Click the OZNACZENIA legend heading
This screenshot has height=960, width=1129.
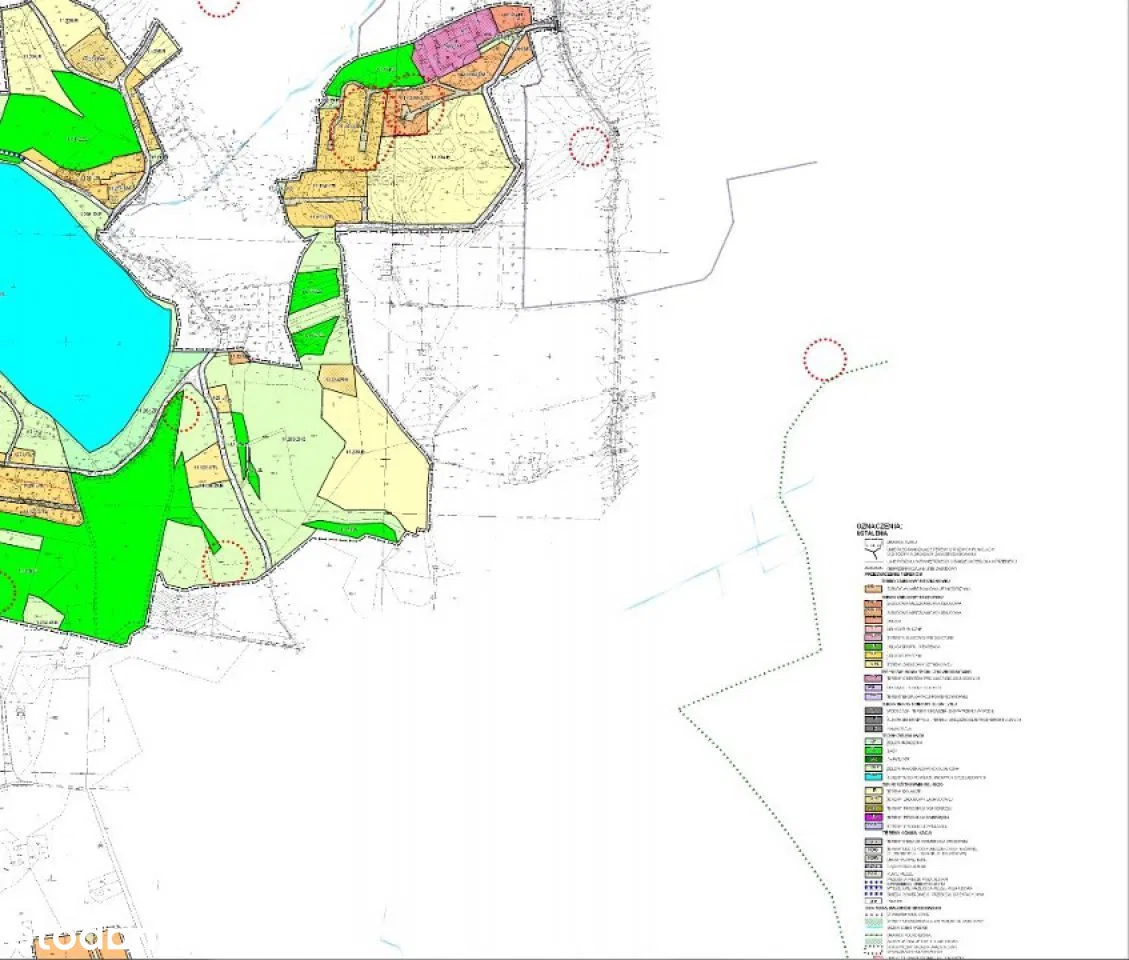tap(880, 525)
